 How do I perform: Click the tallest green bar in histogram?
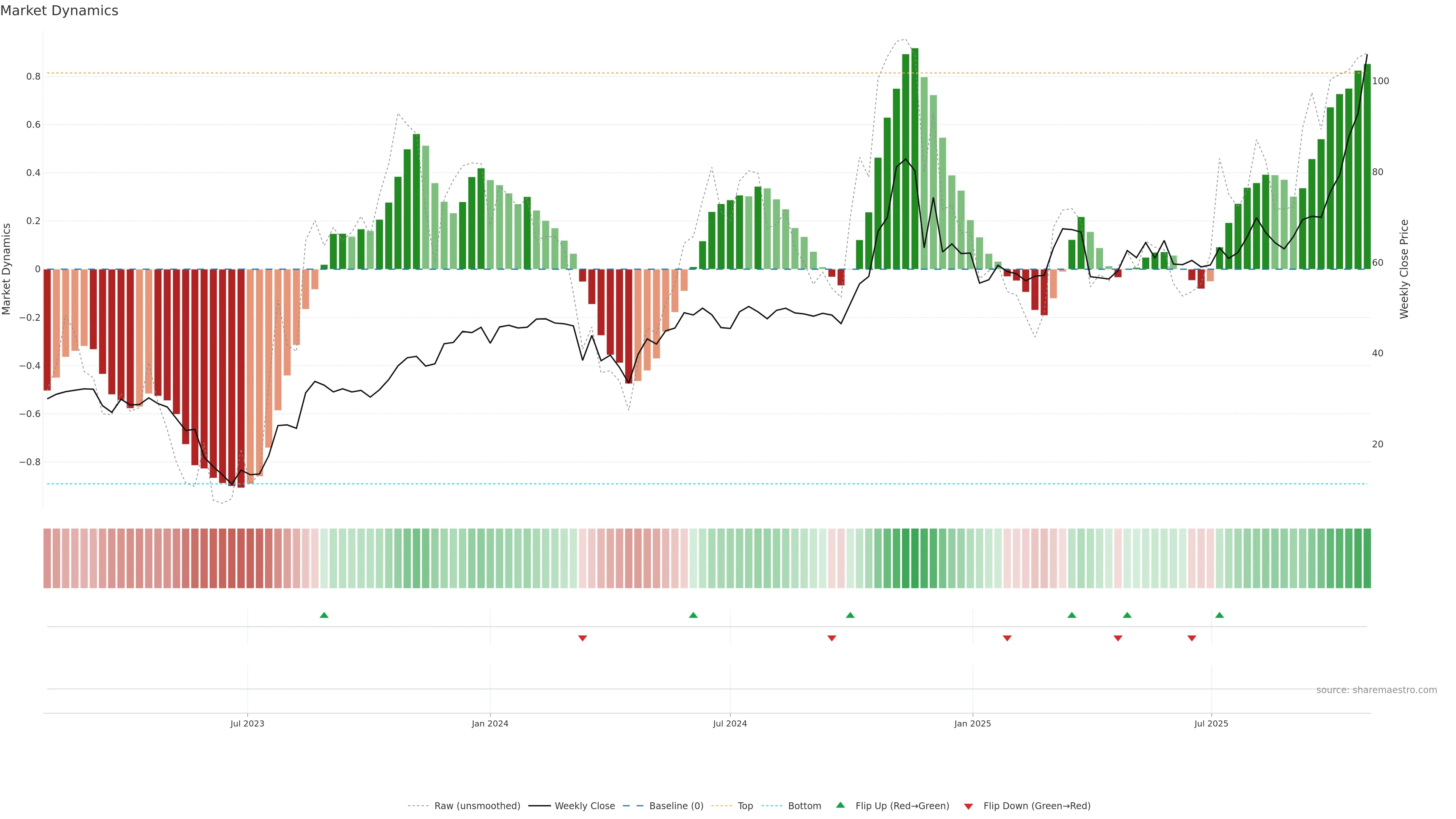pos(915,158)
